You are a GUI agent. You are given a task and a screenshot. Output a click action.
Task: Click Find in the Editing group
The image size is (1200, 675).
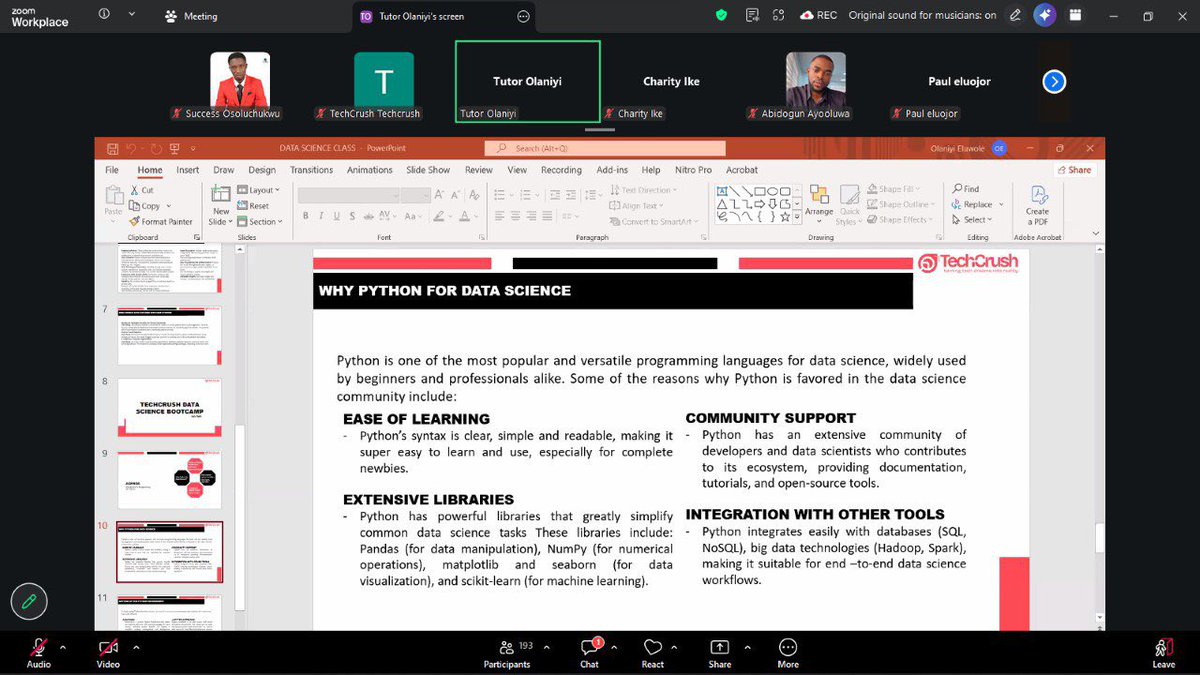point(965,189)
